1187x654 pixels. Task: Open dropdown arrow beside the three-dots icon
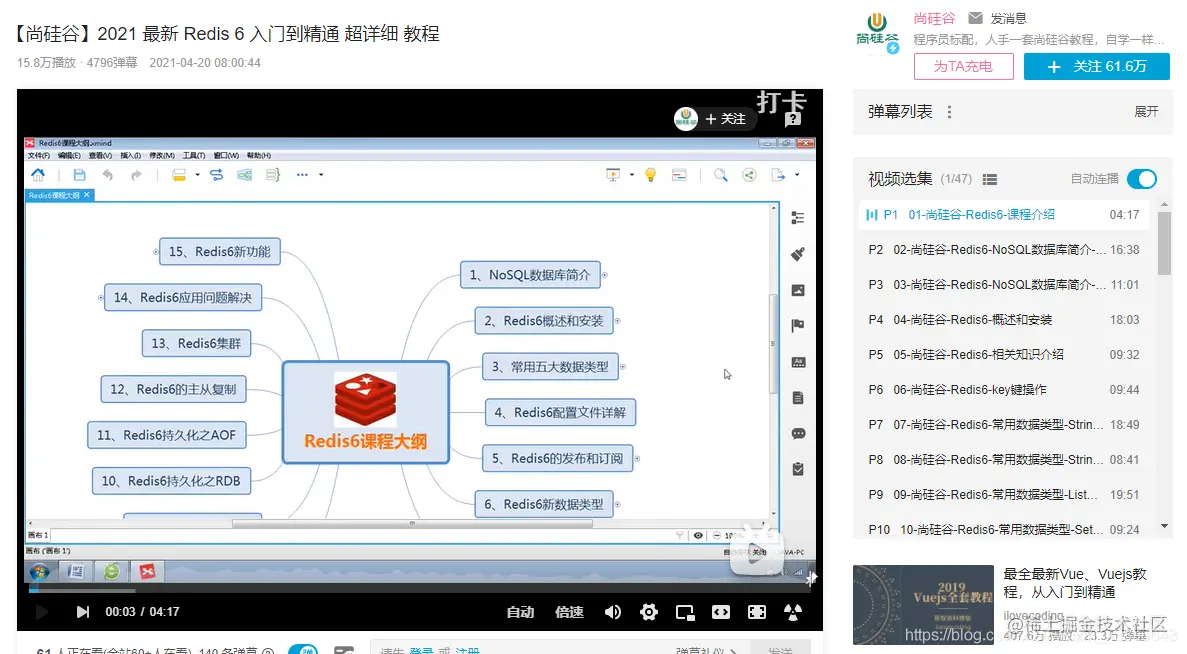(x=321, y=175)
